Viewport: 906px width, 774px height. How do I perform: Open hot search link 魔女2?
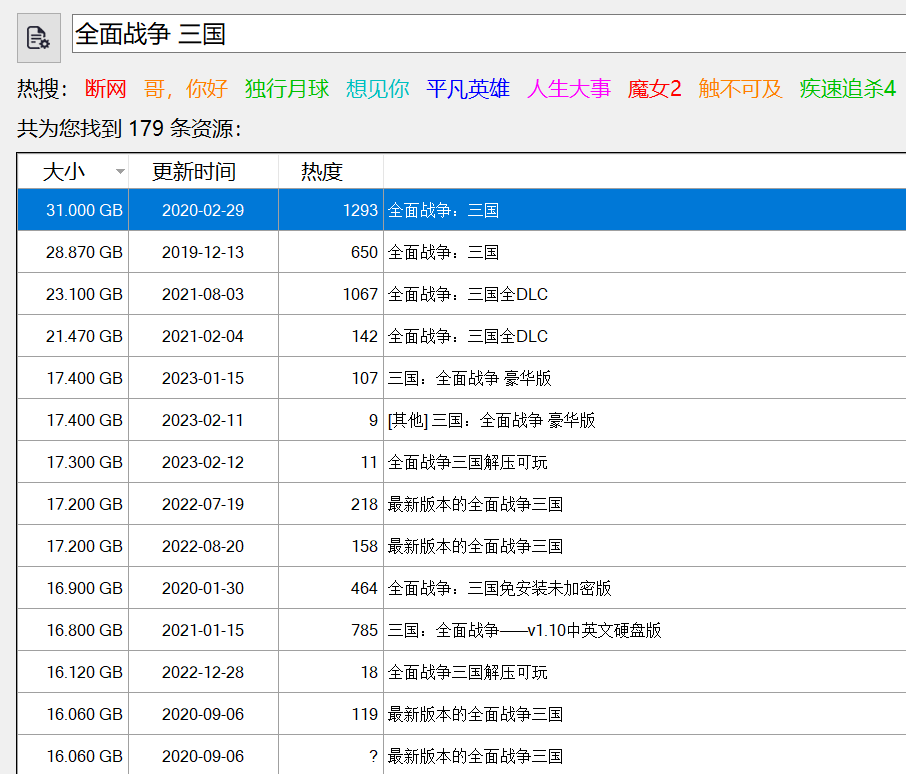click(x=654, y=89)
